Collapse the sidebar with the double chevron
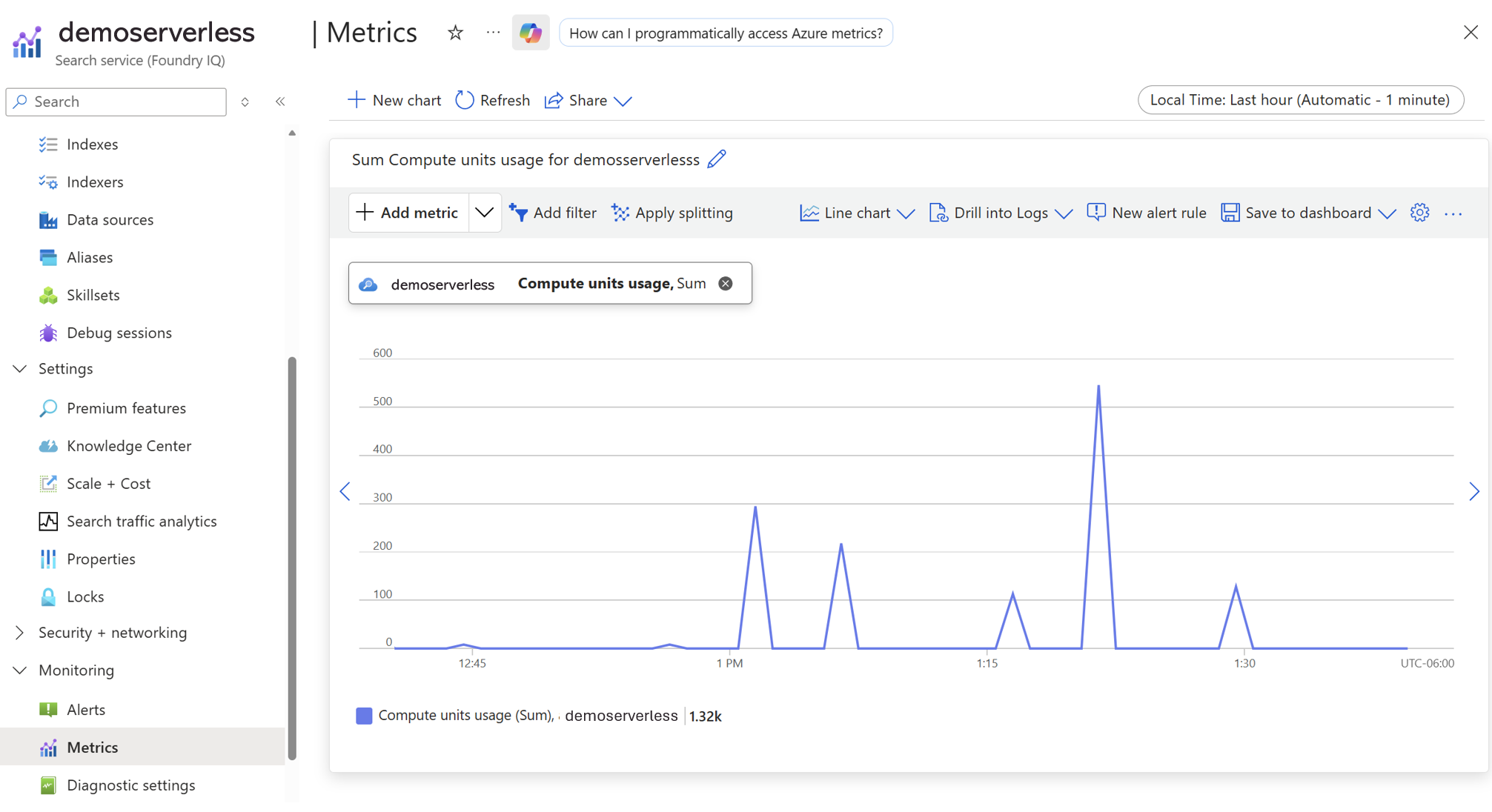Image resolution: width=1492 pixels, height=812 pixels. (280, 101)
